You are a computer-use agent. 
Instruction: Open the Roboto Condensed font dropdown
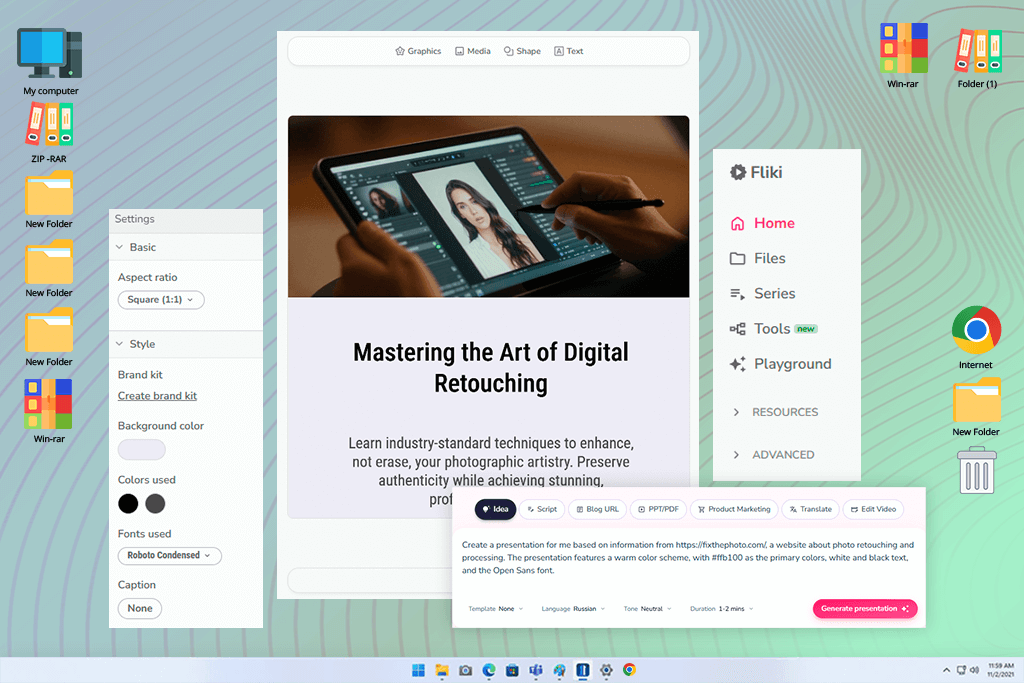point(169,555)
